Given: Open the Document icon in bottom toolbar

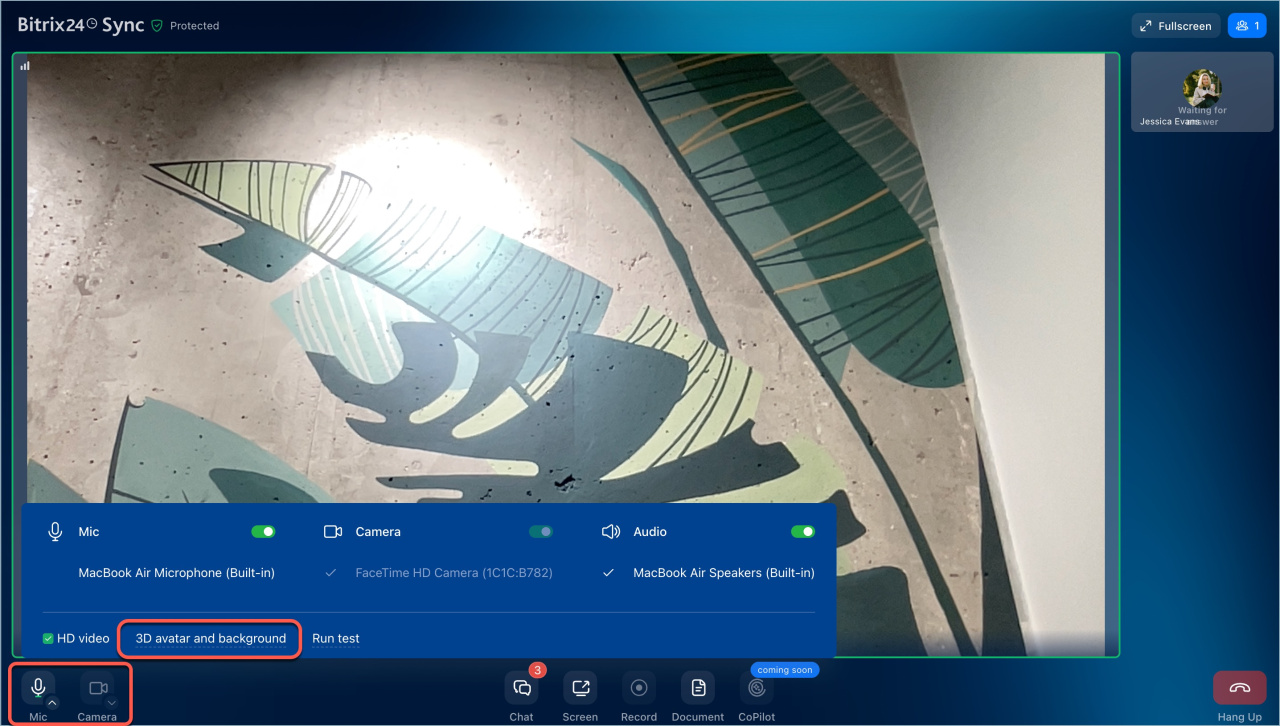Looking at the screenshot, I should 698,688.
